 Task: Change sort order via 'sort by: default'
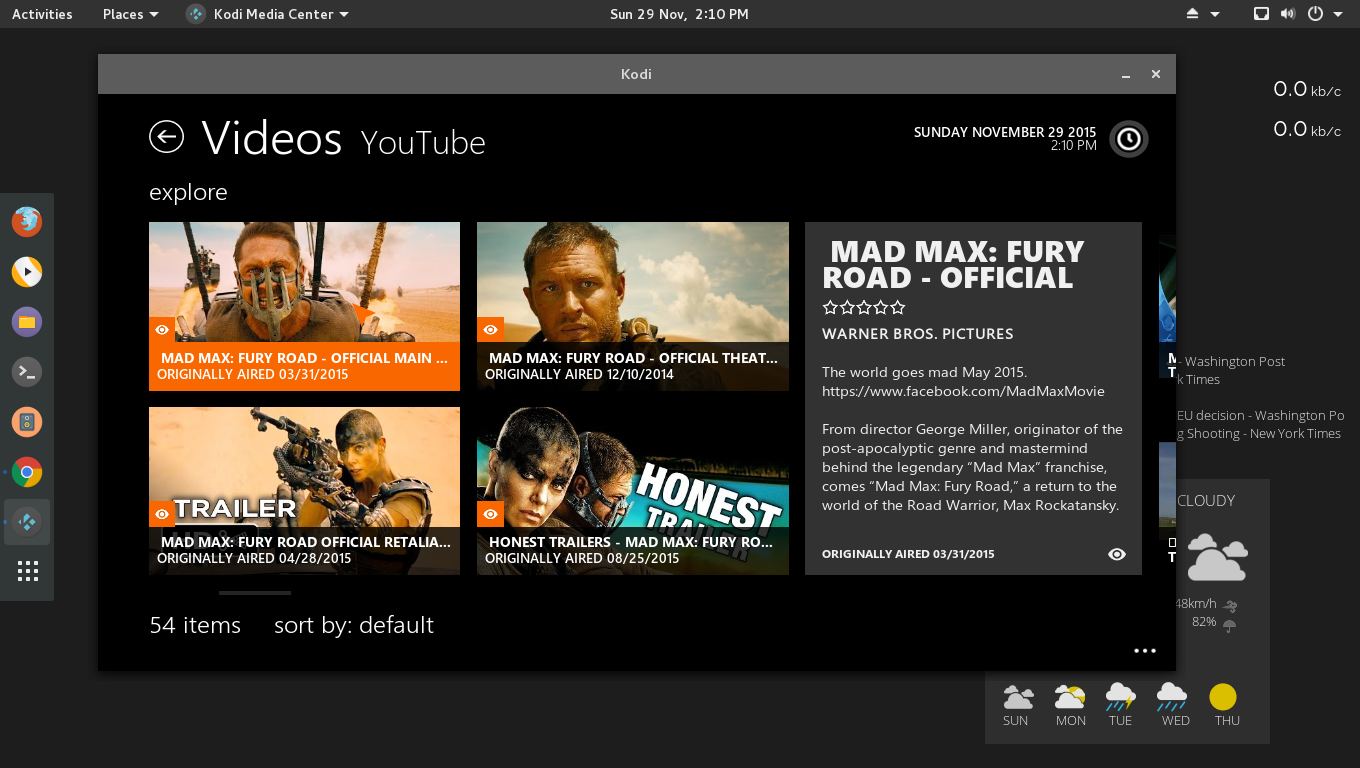(354, 625)
